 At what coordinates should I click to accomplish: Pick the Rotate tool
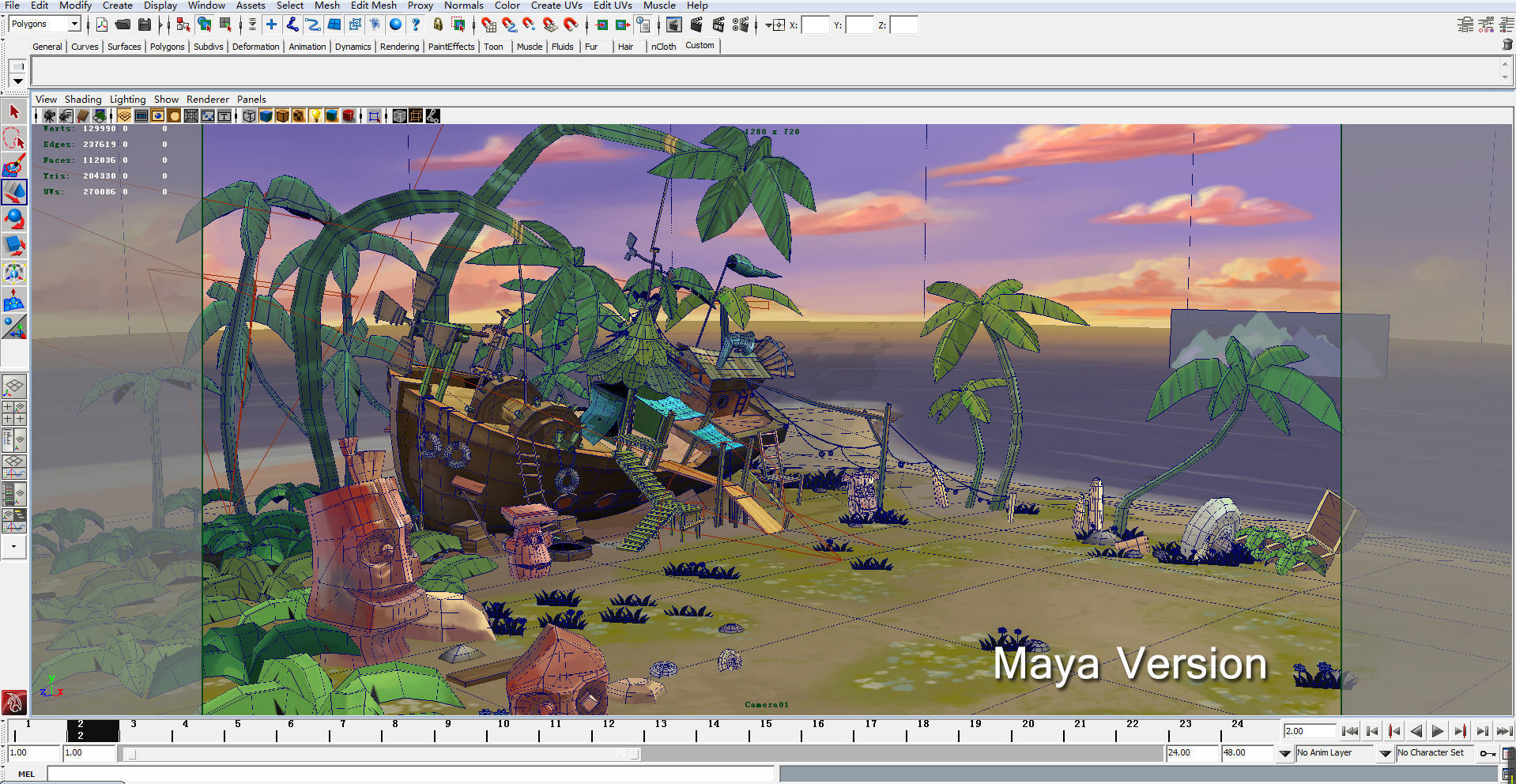point(14,219)
